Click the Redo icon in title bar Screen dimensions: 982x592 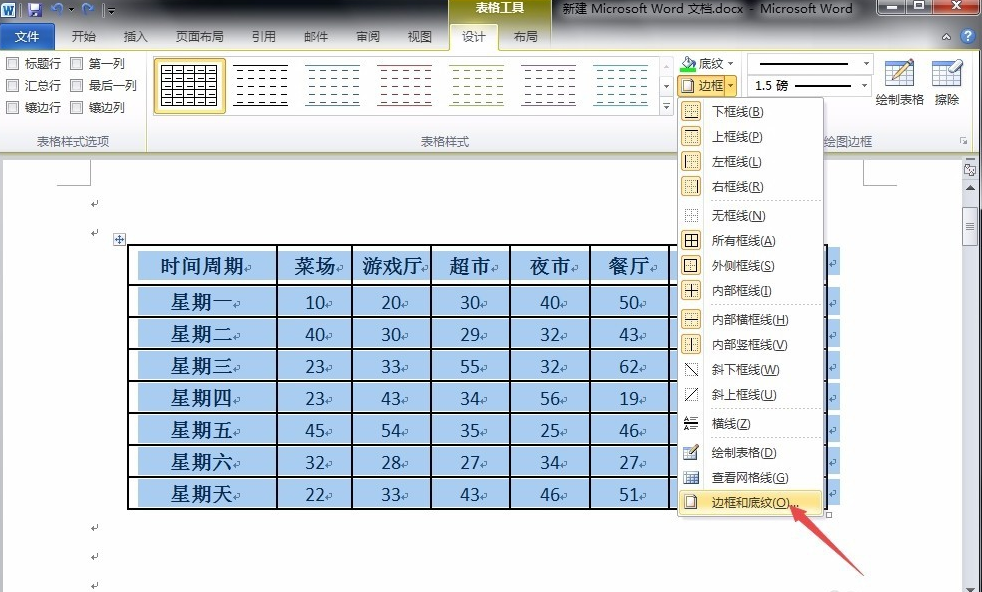(x=87, y=9)
